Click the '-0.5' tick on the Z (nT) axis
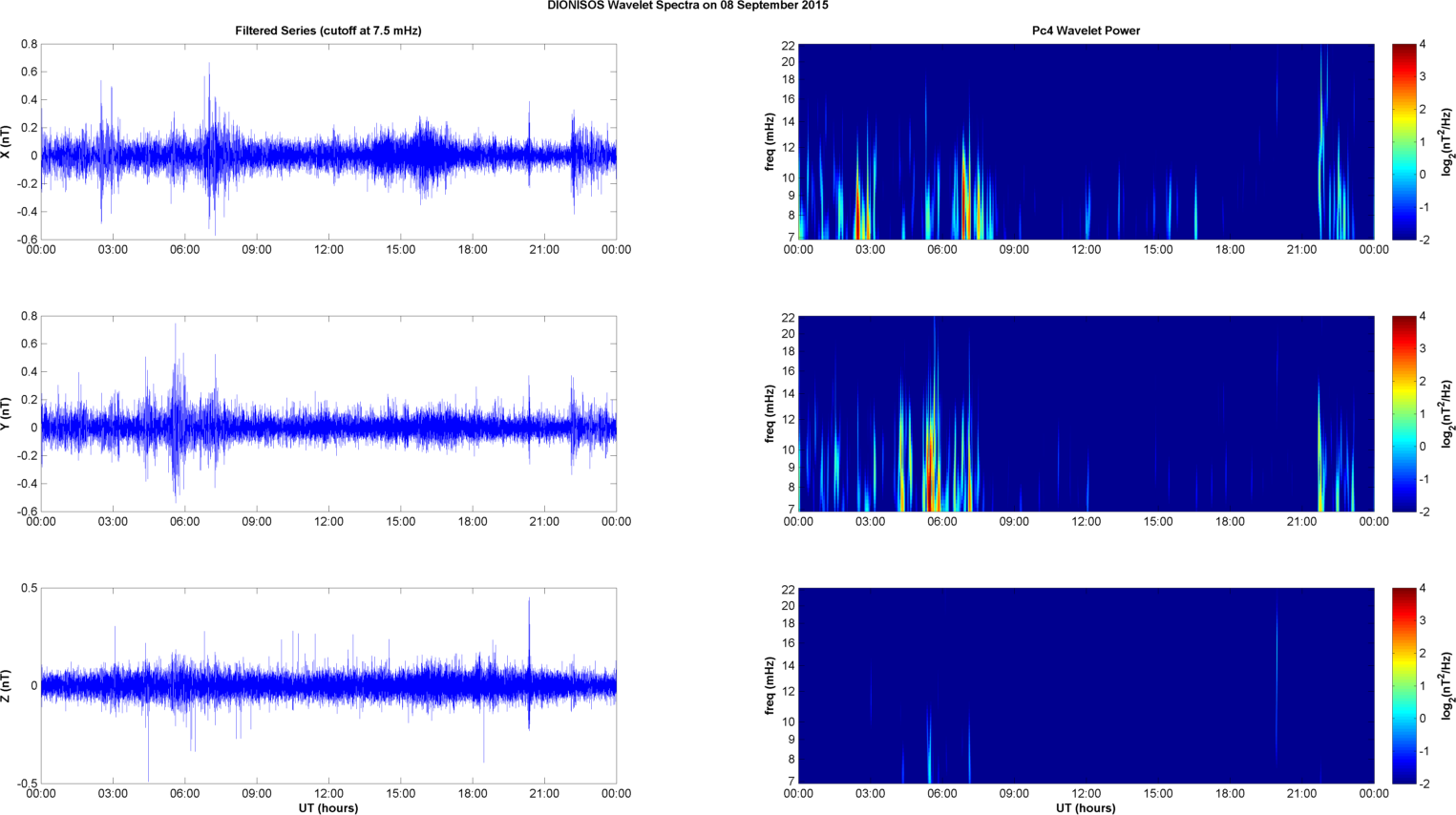This screenshot has height=815, width=1456. (x=27, y=784)
